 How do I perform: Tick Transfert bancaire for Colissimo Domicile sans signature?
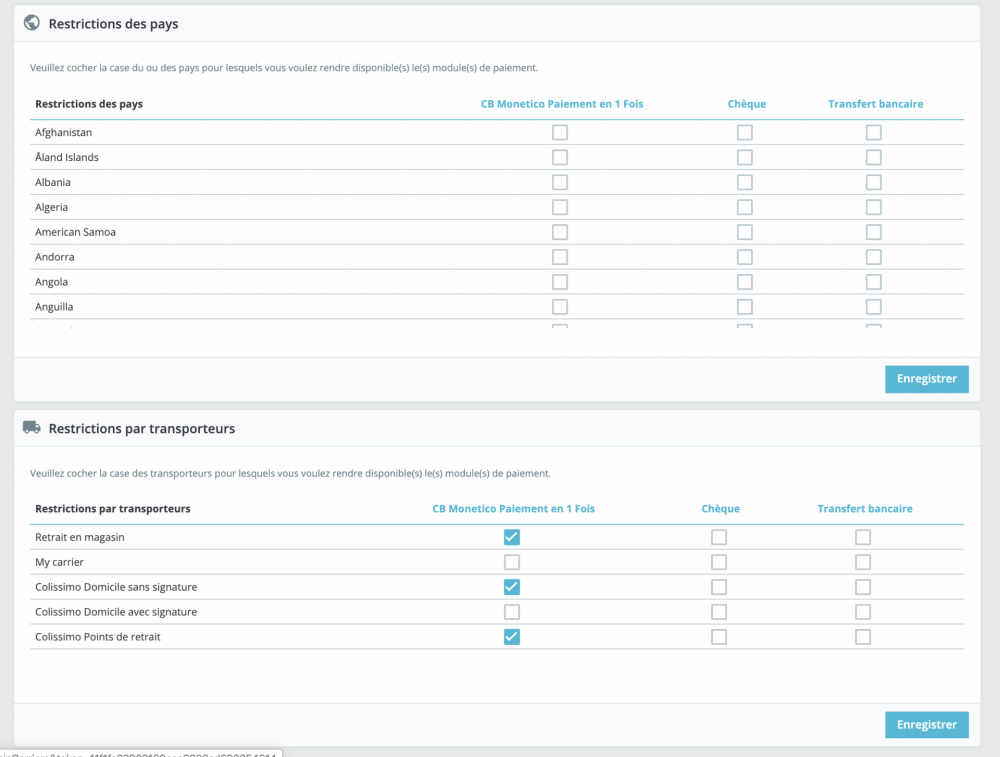(863, 587)
